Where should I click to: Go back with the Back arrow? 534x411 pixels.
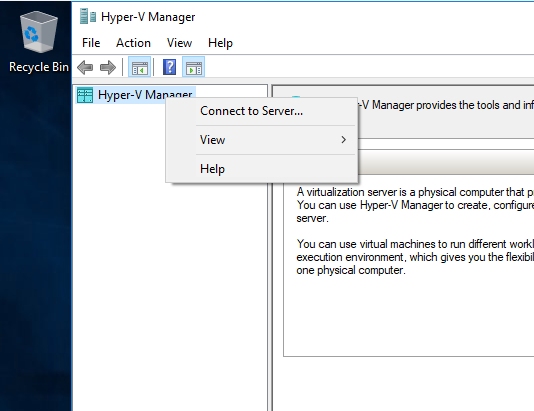pyautogui.click(x=85, y=67)
